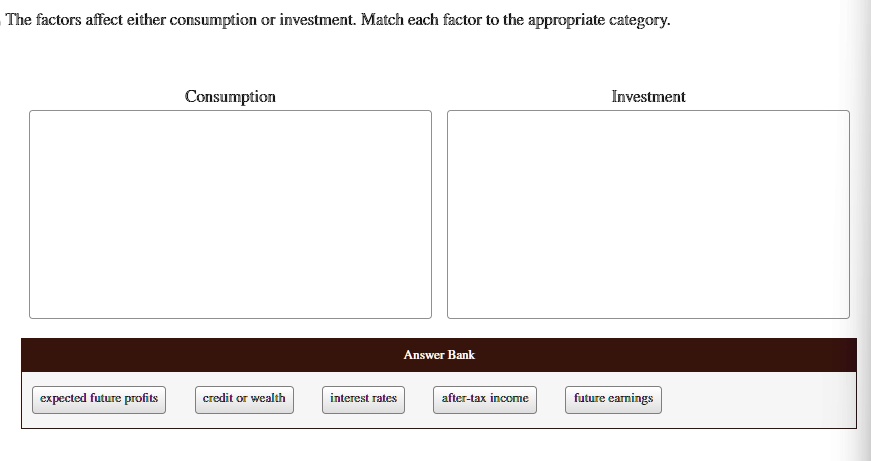Click inside the Investment drop box
This screenshot has width=871, height=461.
[648, 214]
